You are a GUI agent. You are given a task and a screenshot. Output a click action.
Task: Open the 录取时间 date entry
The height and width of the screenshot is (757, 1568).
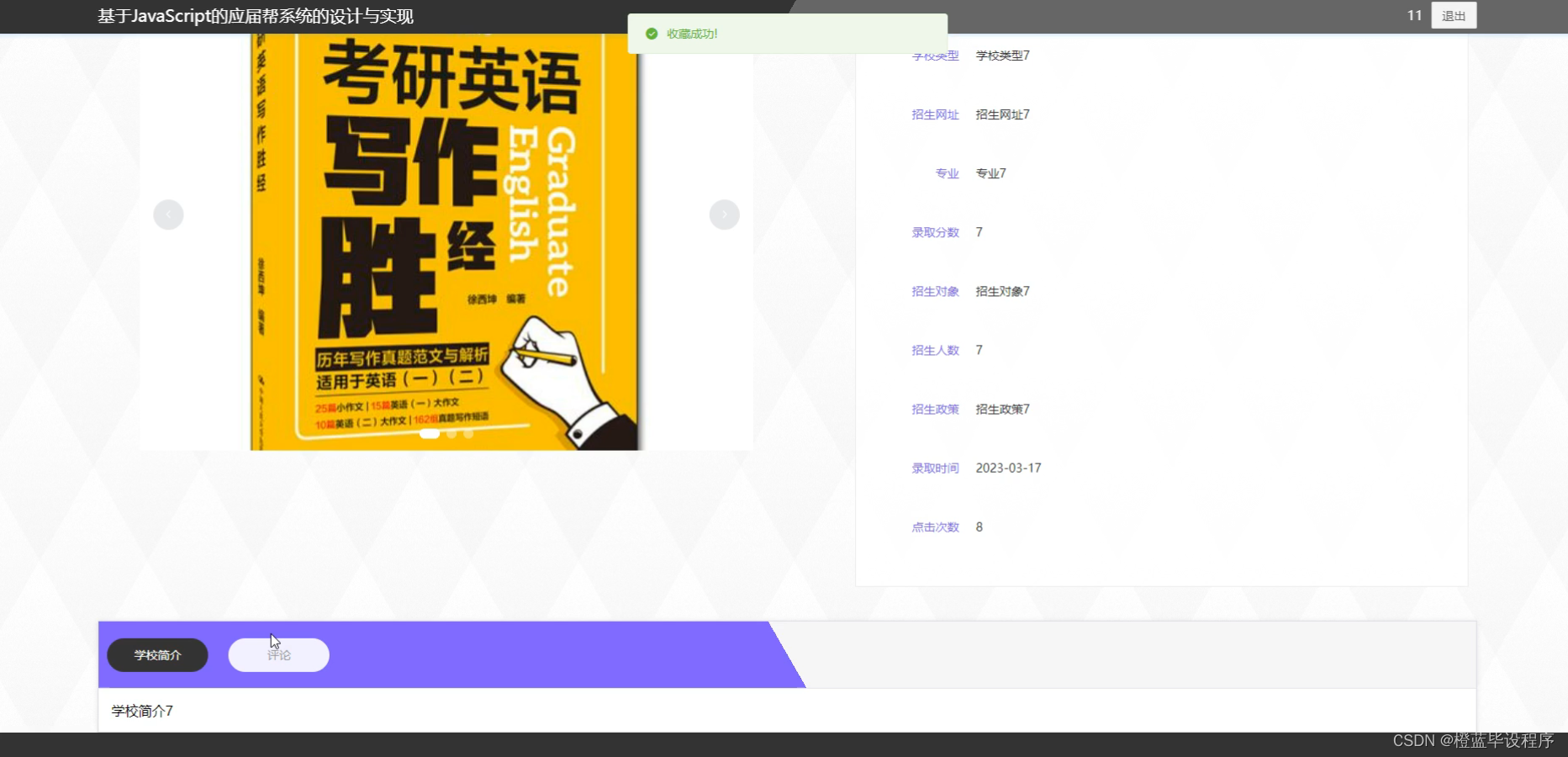[935, 468]
